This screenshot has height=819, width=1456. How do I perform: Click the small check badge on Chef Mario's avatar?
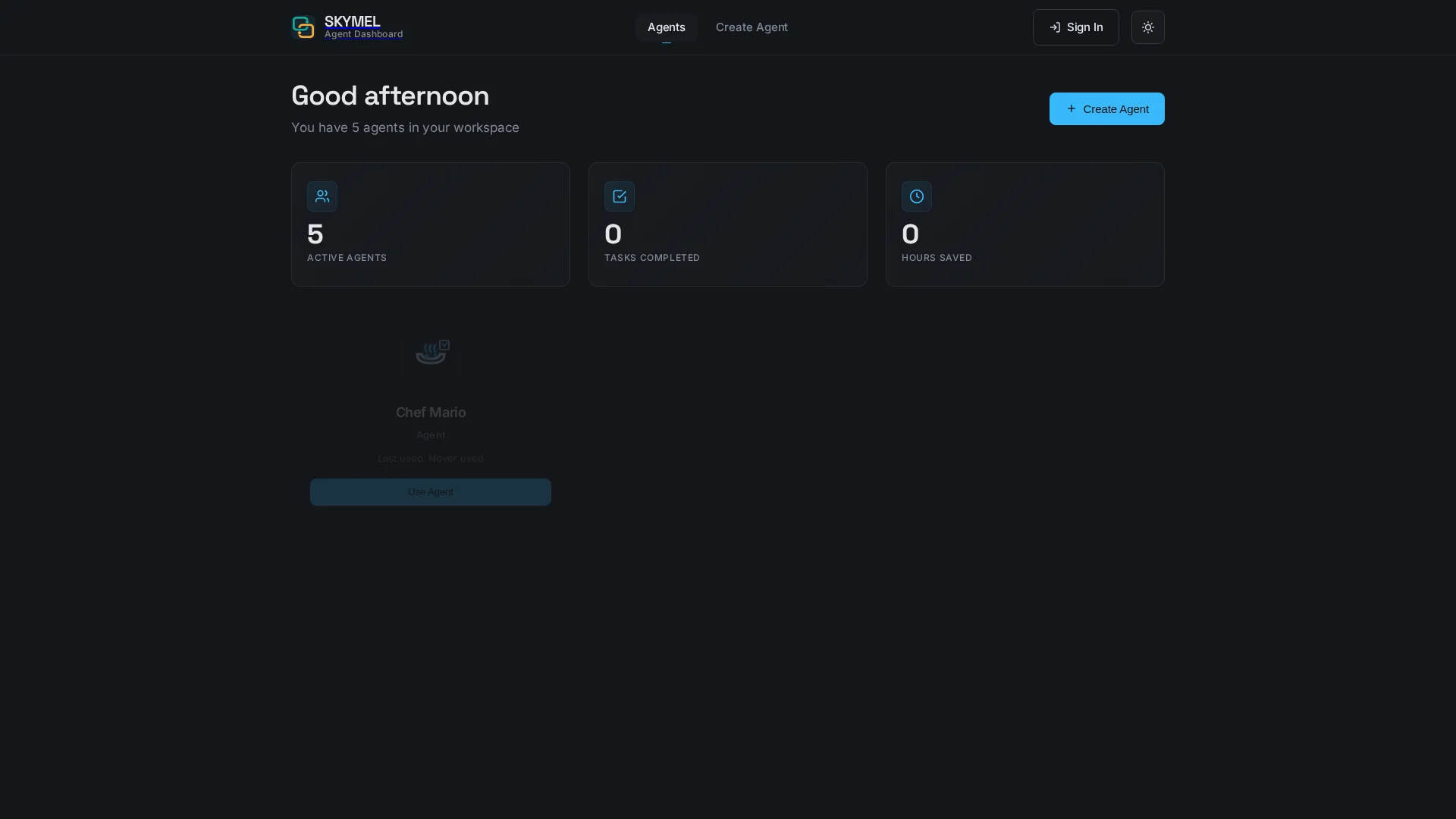point(444,345)
